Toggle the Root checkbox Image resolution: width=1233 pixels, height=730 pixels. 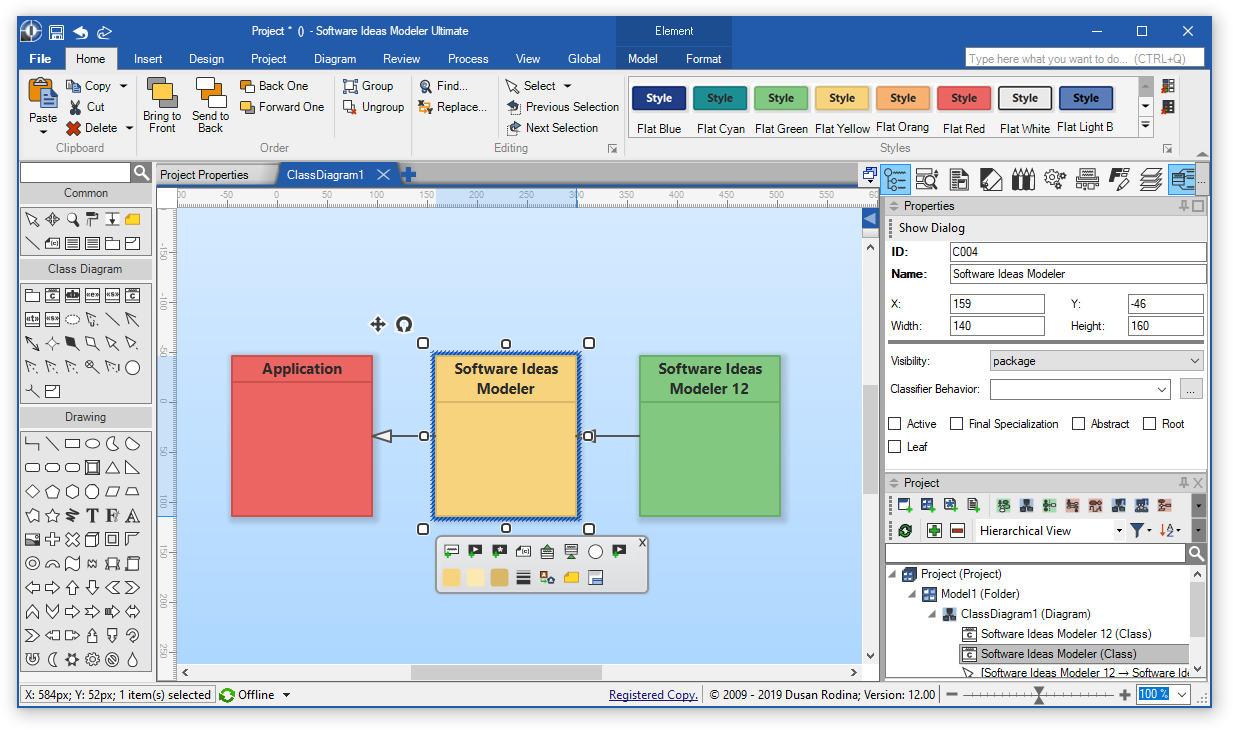1149,424
